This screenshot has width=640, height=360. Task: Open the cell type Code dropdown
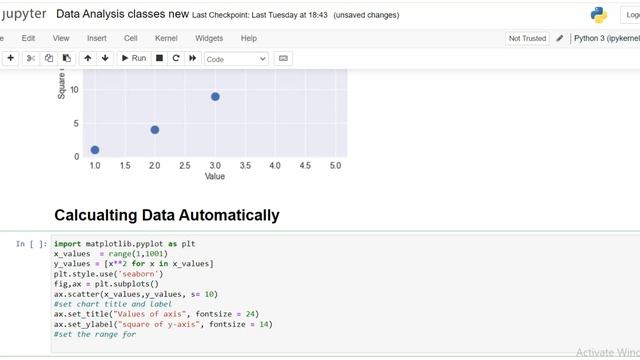coord(236,59)
